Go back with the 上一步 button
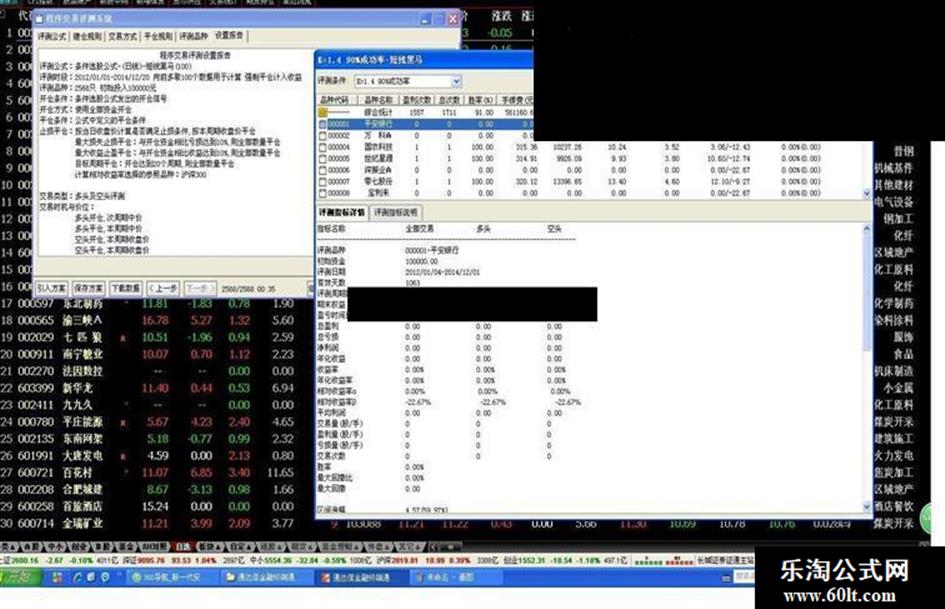Viewport: 945px width, 609px height. pyautogui.click(x=163, y=288)
